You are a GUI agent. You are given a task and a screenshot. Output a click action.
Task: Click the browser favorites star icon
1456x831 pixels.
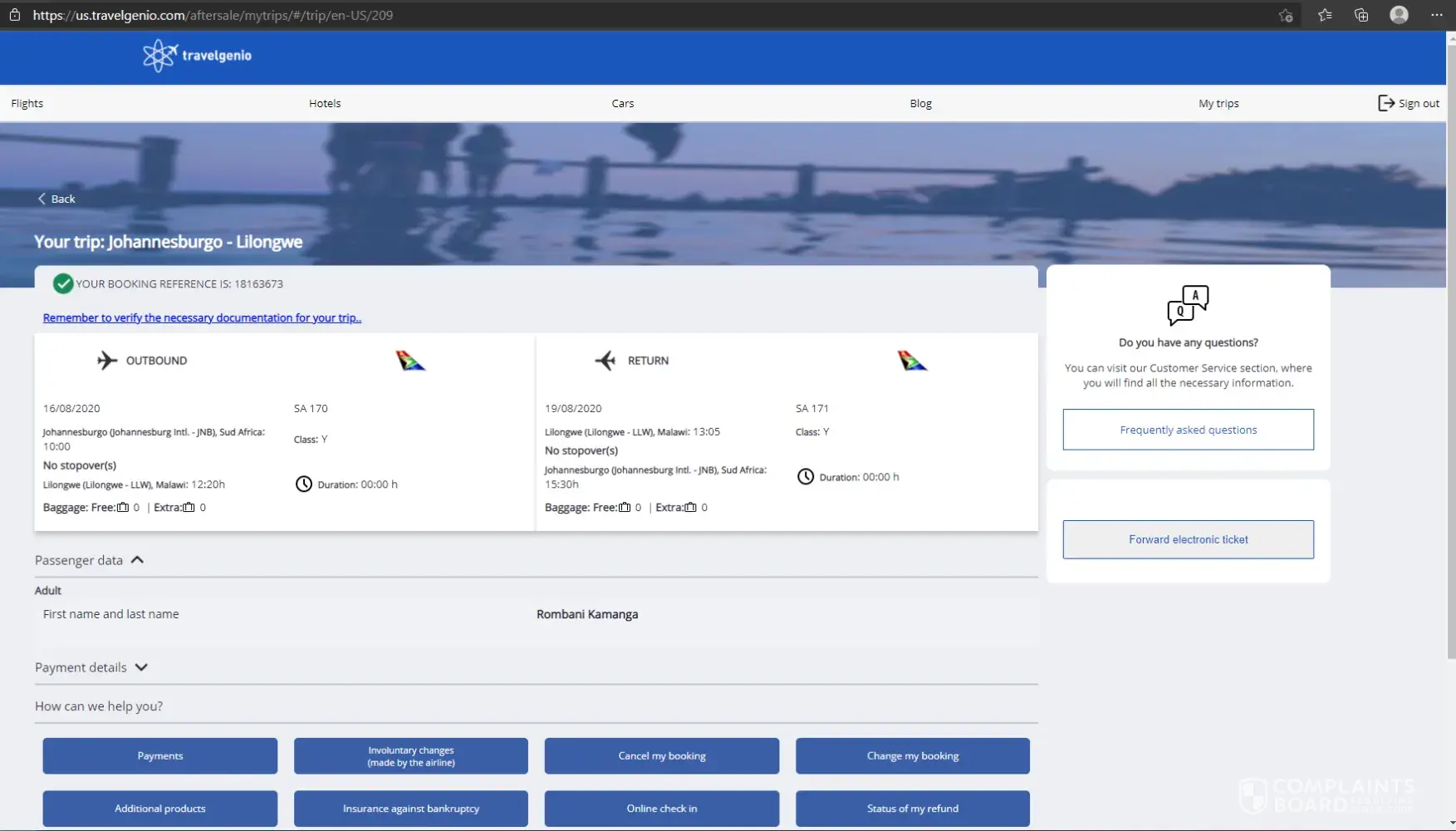pyautogui.click(x=1325, y=15)
